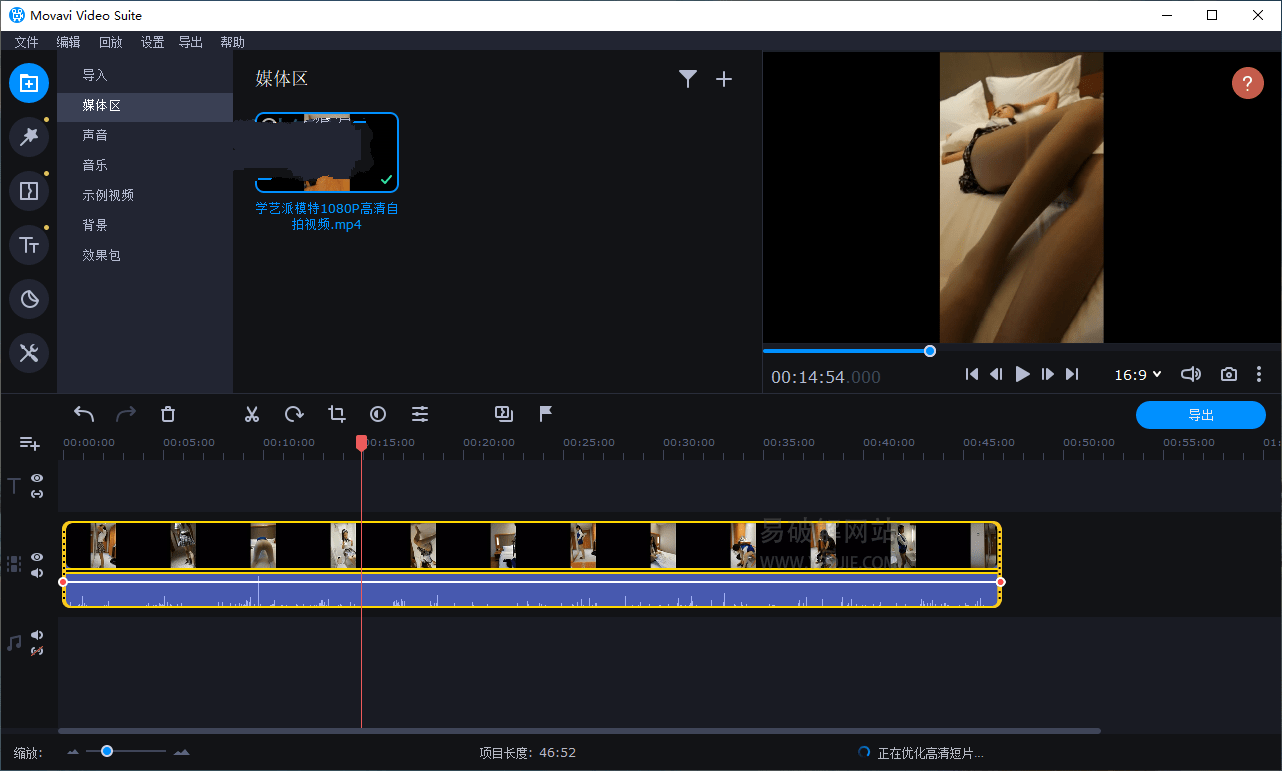Screen dimensions: 1282x771
Task: Click the horizontal timeline scrollbar
Action: click(x=579, y=731)
